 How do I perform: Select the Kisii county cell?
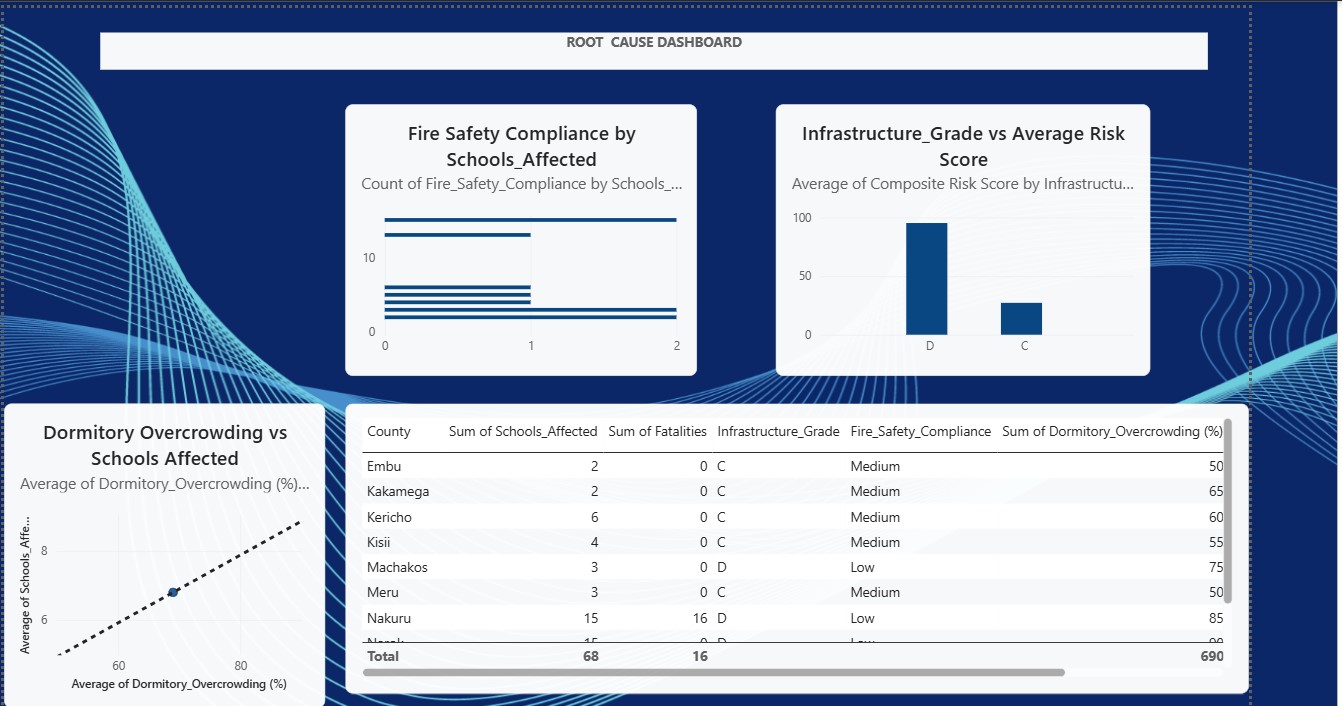[x=381, y=542]
